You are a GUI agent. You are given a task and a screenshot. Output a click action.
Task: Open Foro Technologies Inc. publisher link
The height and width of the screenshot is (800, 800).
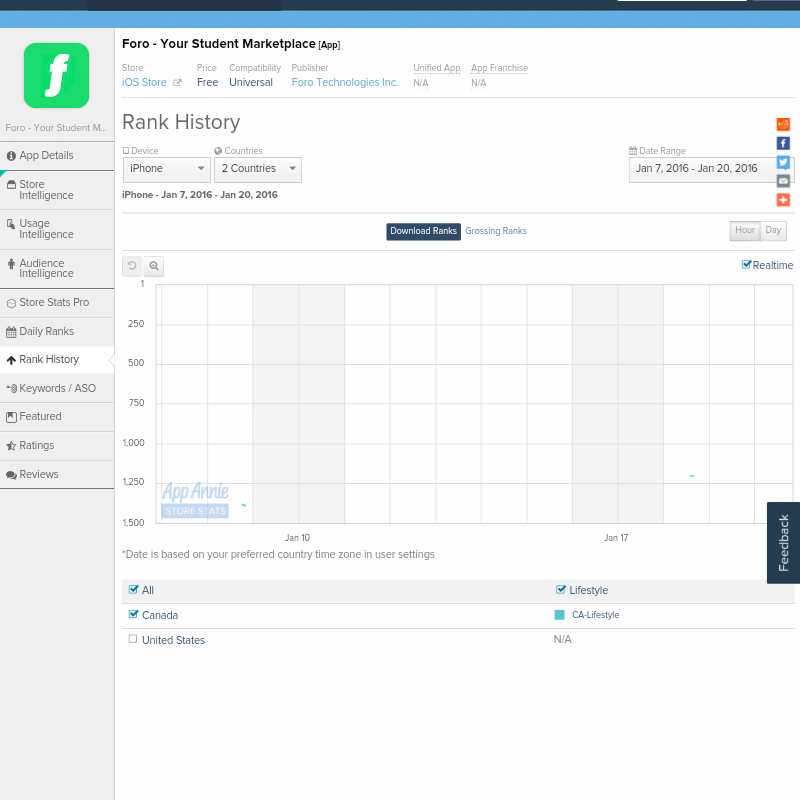(x=345, y=83)
